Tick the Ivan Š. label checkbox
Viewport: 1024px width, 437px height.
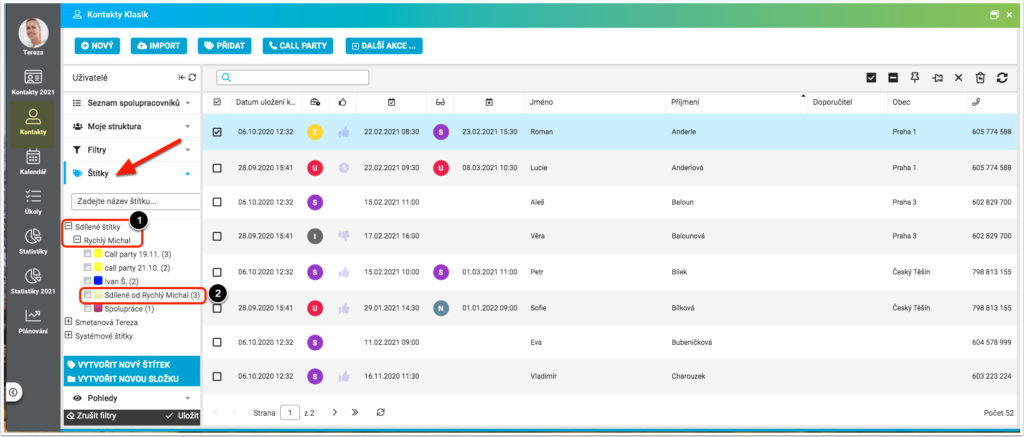88,282
